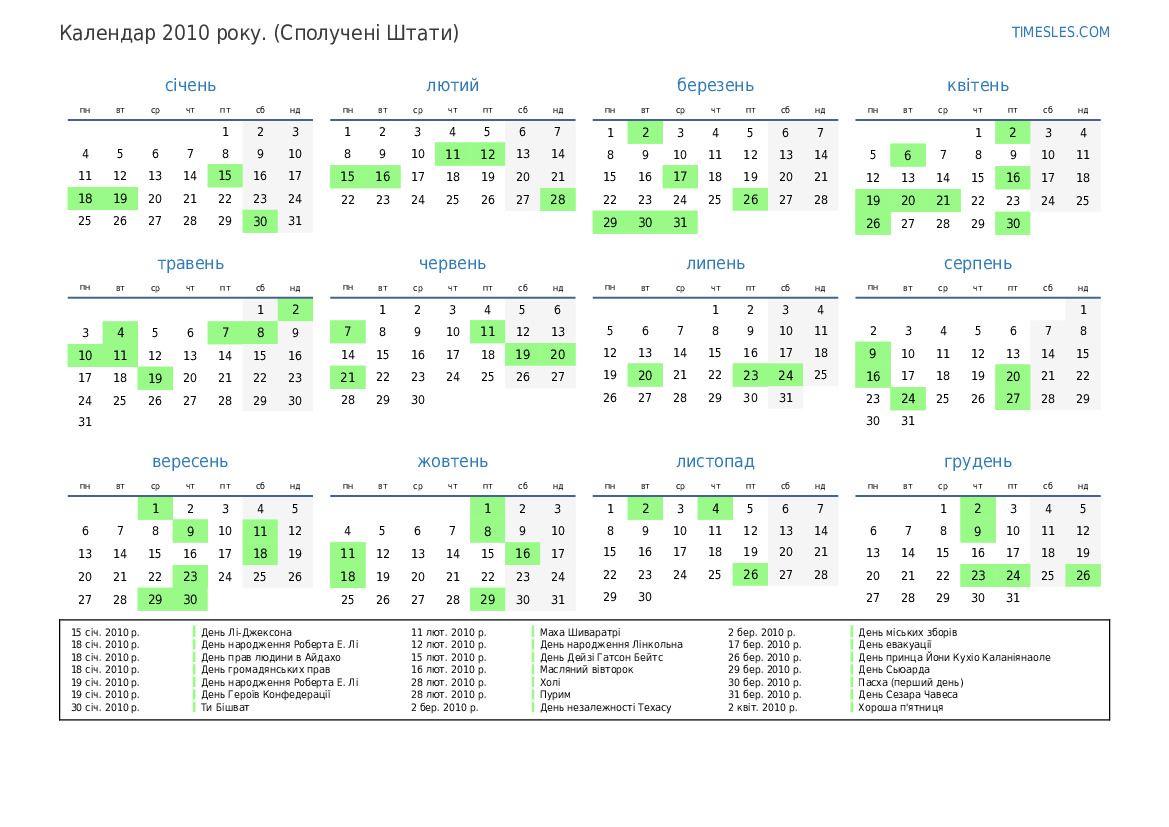The width and height of the screenshot is (1169, 827).
Task: Select highlighted 6 in квітень
Action: coord(907,155)
